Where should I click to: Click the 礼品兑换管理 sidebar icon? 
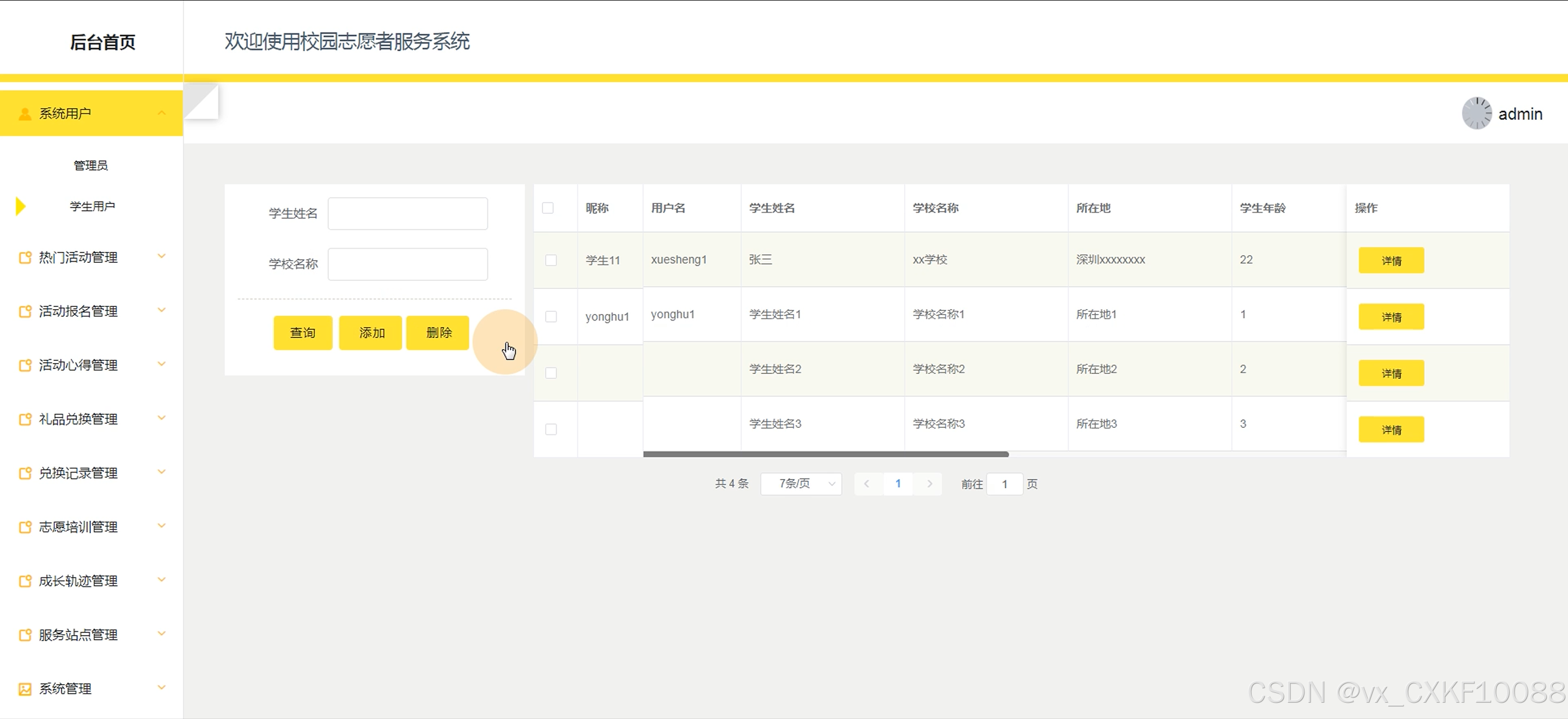(25, 419)
